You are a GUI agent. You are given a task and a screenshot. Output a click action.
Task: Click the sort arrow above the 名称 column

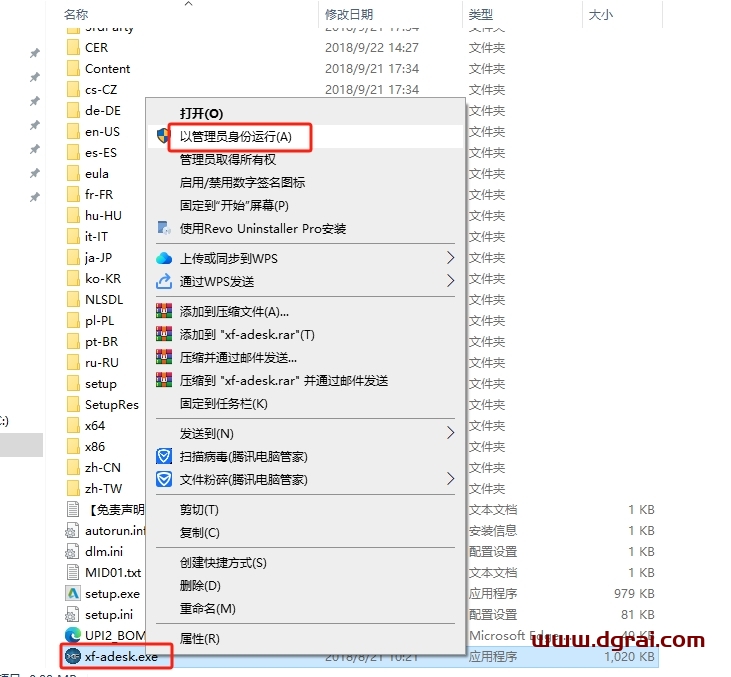[x=188, y=4]
